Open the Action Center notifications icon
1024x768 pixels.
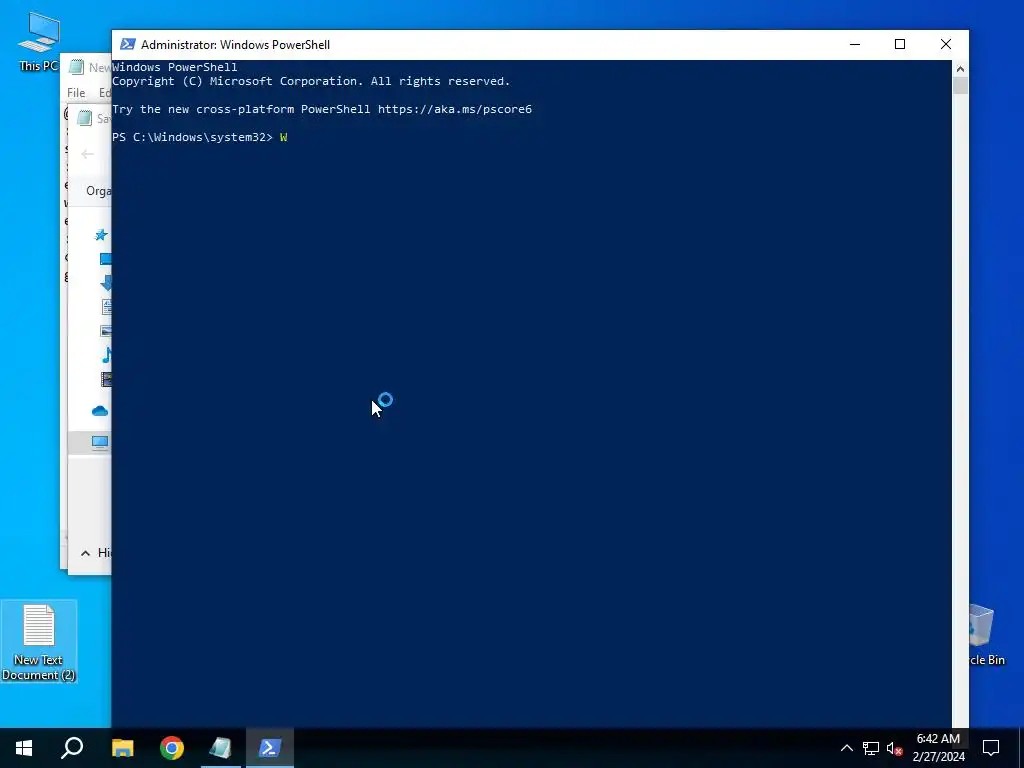pyautogui.click(x=991, y=748)
